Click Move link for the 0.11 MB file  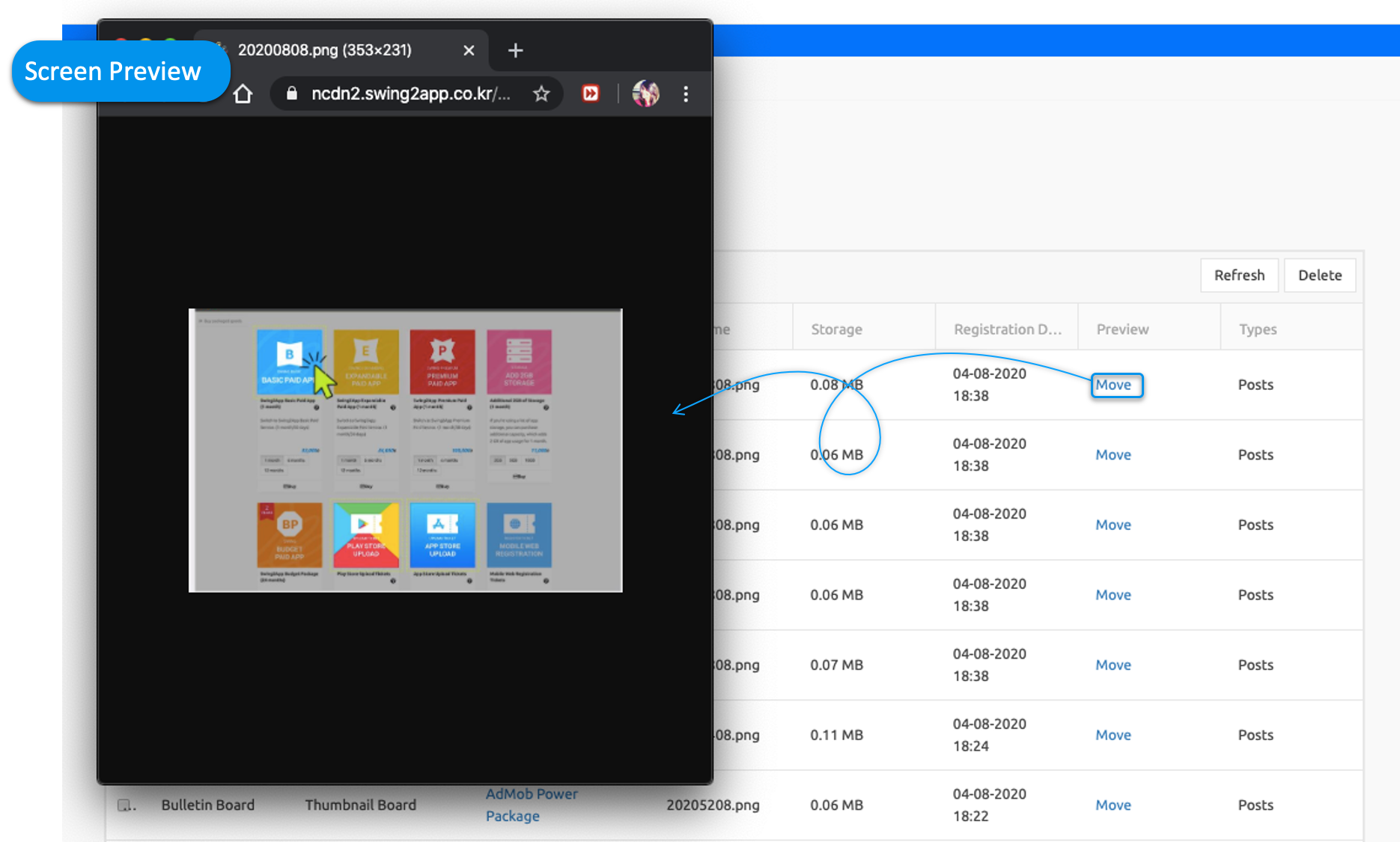pos(1113,735)
